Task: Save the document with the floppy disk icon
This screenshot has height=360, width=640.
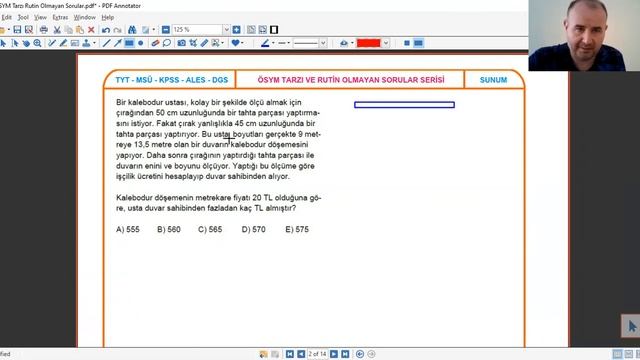Action: coord(17,30)
